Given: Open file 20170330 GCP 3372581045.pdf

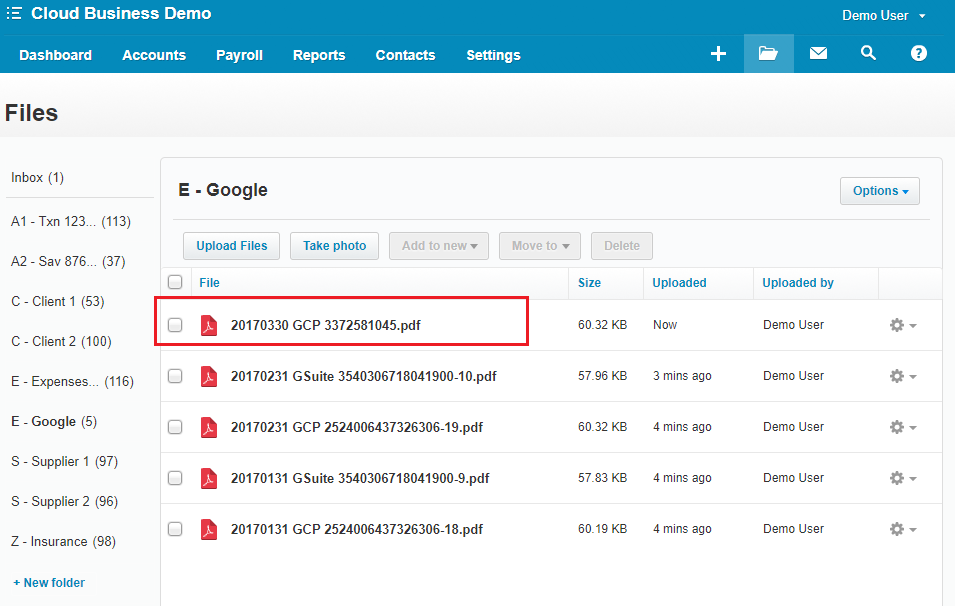Looking at the screenshot, I should [x=326, y=326].
